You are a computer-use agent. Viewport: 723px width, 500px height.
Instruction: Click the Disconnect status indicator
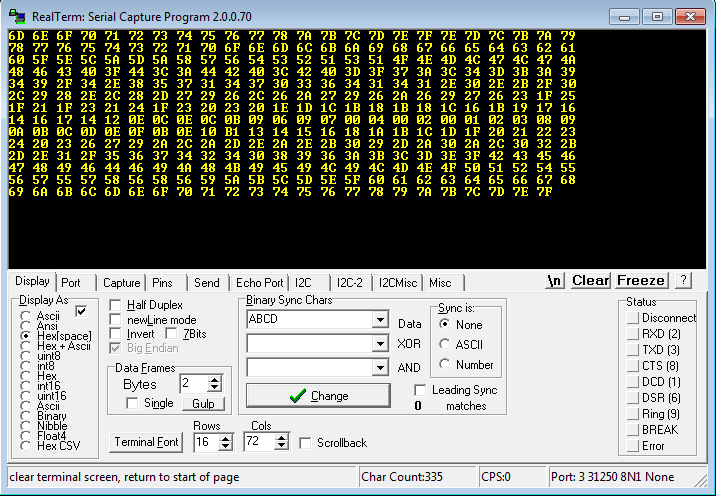tap(632, 318)
